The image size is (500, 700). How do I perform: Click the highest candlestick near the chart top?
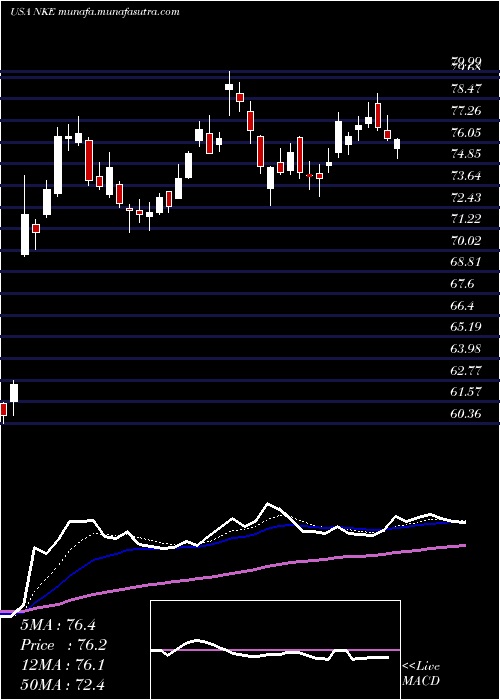click(x=229, y=87)
